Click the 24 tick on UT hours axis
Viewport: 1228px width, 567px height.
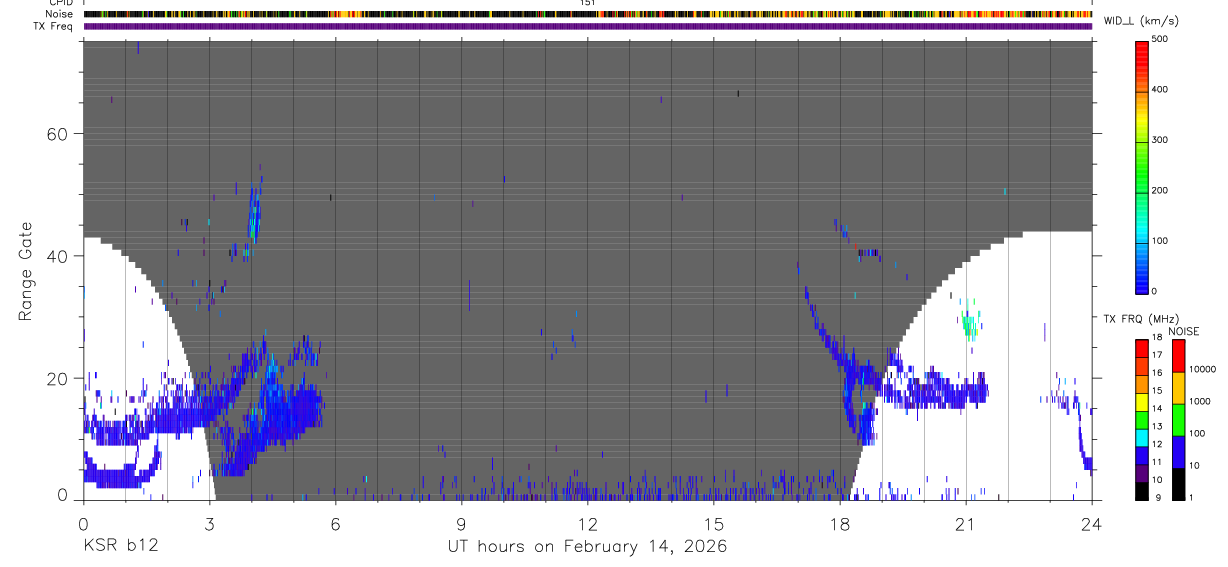tap(1091, 523)
